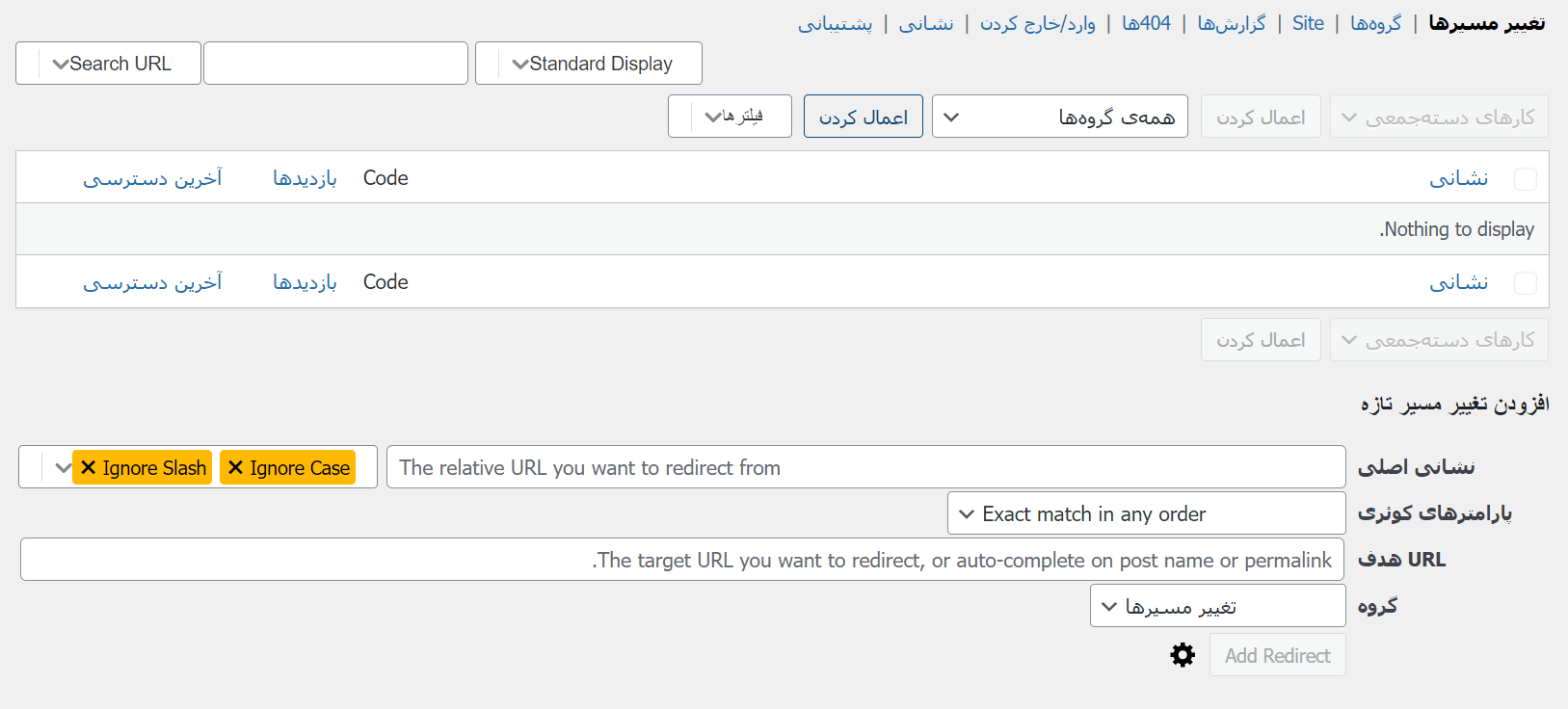Screen dimensions: 1568x709
Task: Click Code column label in table footer
Action: point(385,282)
